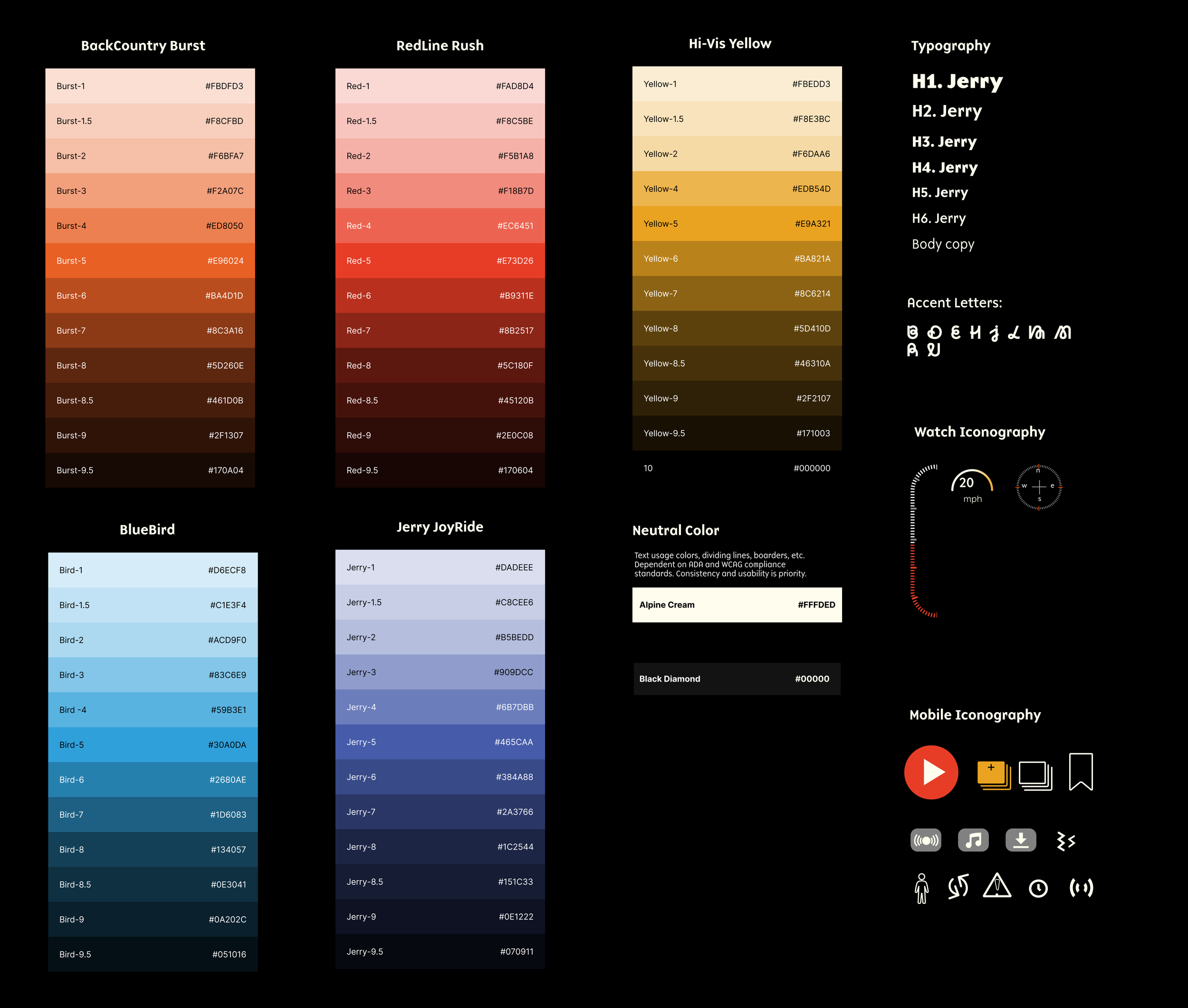The image size is (1188, 1008).
Task: Click the warning triangle icon
Action: 997,886
